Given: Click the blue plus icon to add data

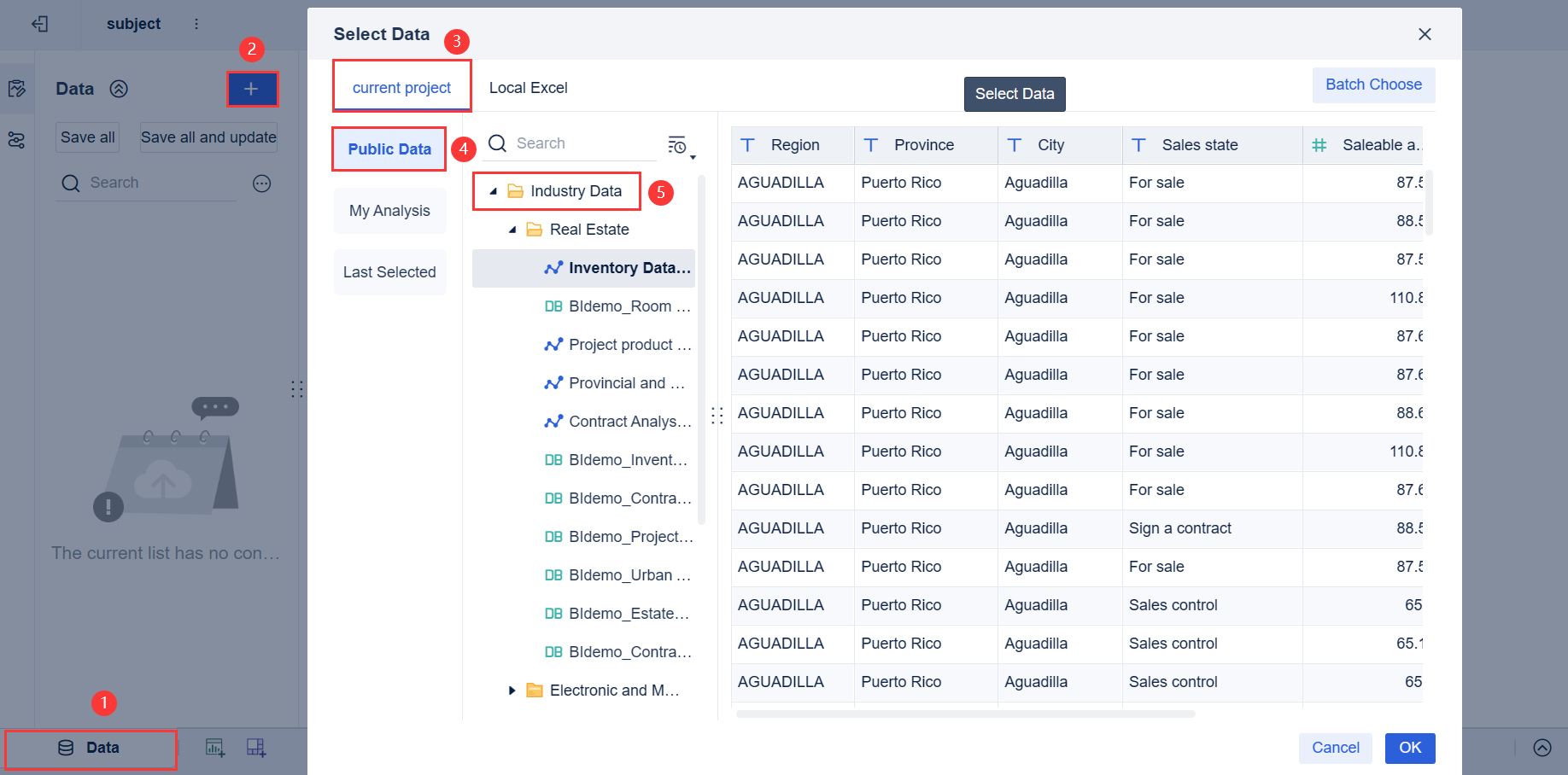Looking at the screenshot, I should point(253,89).
